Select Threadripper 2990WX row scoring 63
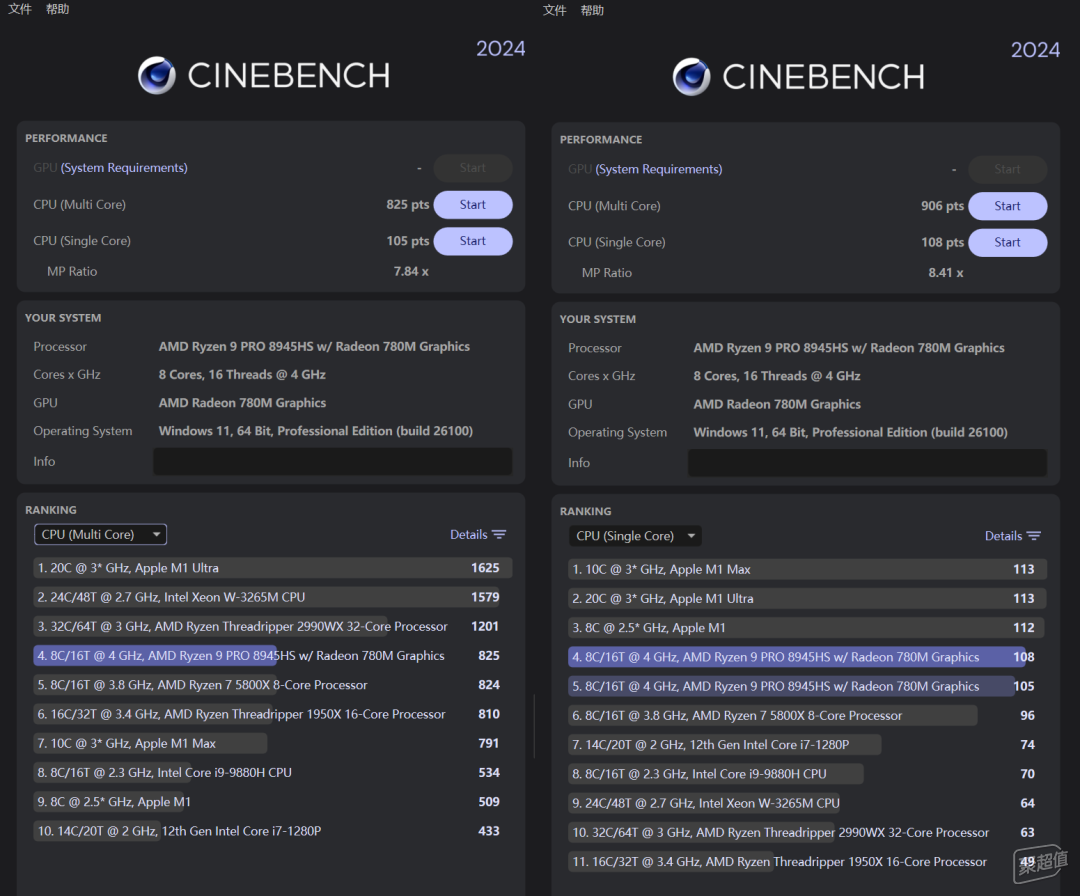Screen dimensions: 1080x896 pyautogui.click(x=807, y=833)
